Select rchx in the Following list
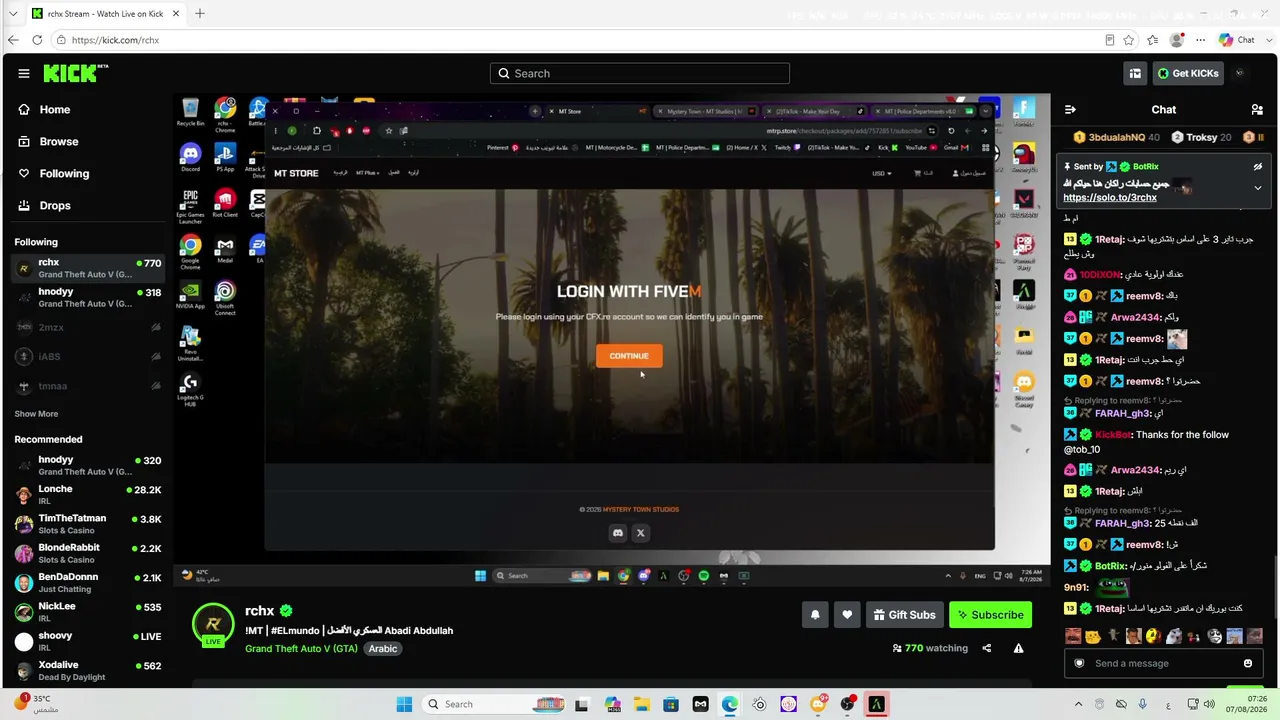 (88, 268)
